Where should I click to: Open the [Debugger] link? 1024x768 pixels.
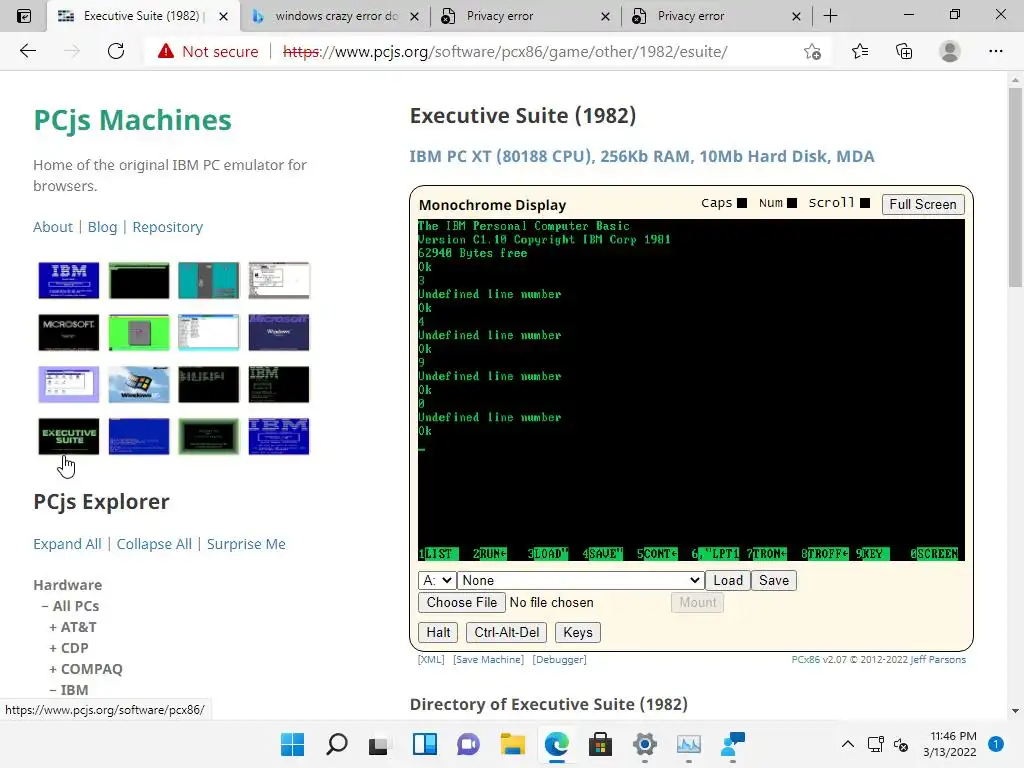tap(560, 660)
